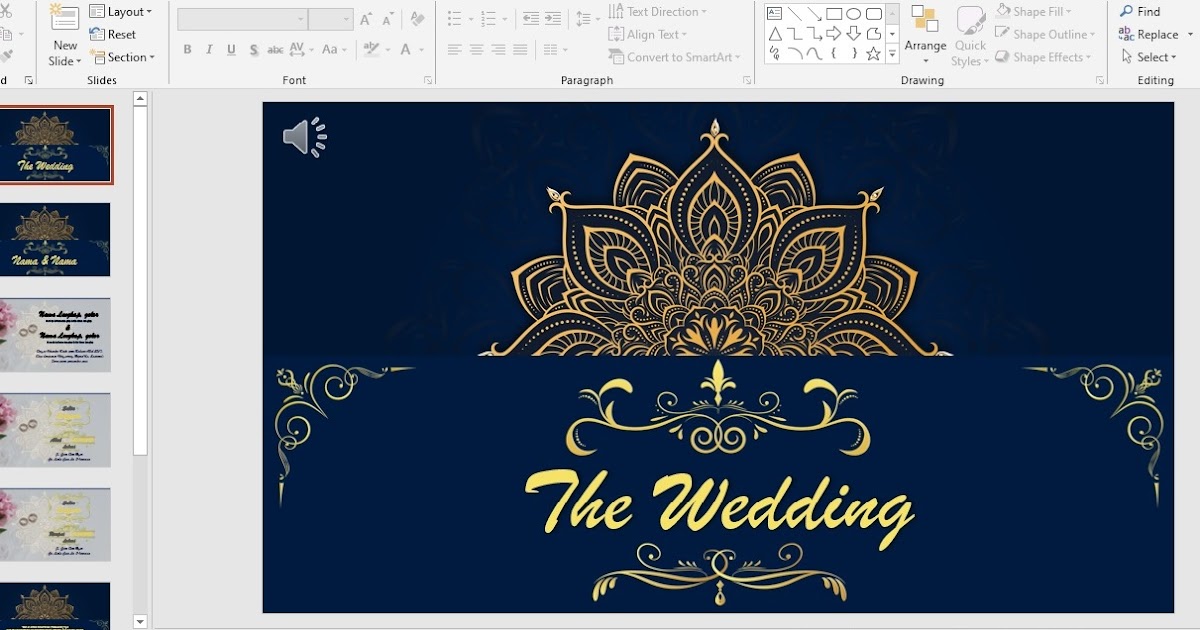Open the Layout dropdown

click(122, 11)
